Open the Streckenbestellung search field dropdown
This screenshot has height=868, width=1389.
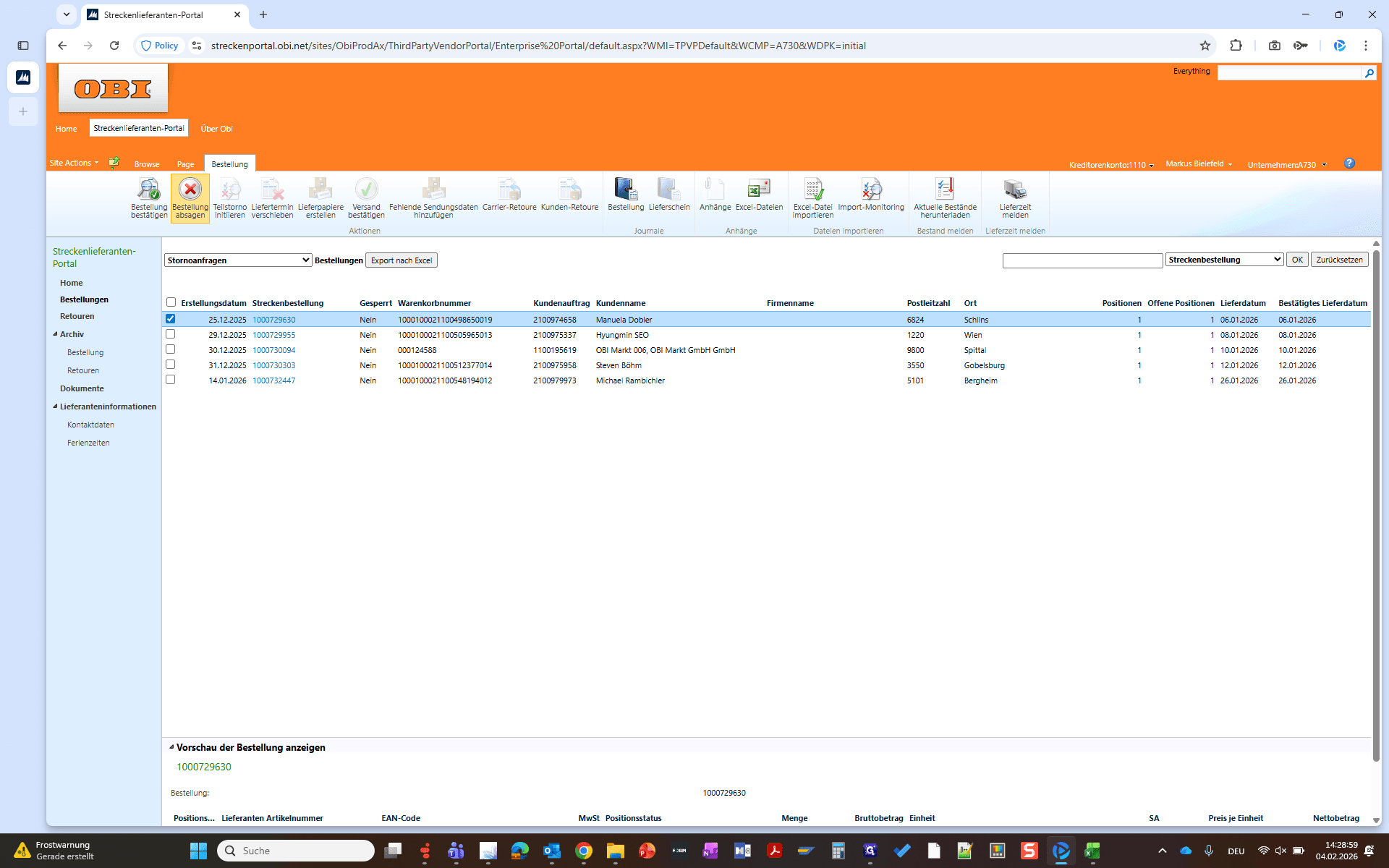1224,260
